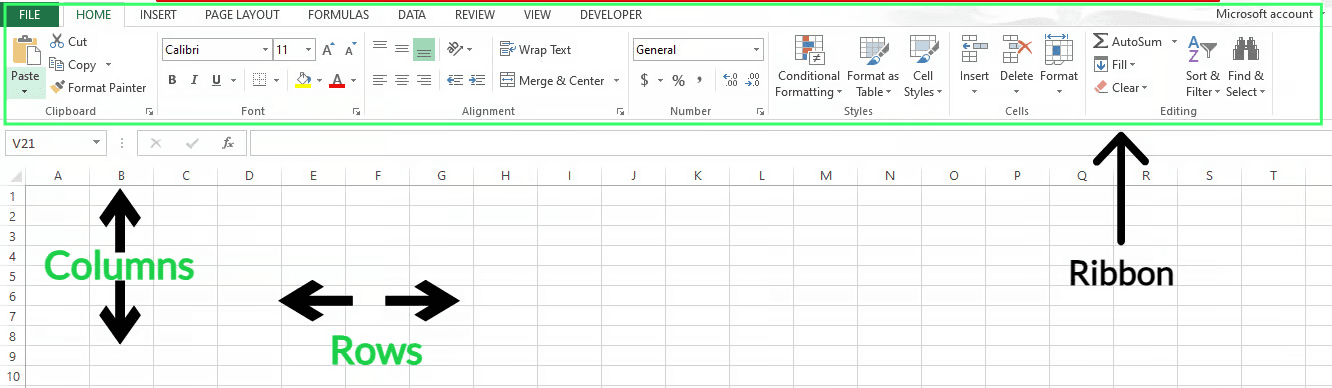The width and height of the screenshot is (1332, 388).
Task: Switch to the REVIEW tab
Action: coord(475,15)
